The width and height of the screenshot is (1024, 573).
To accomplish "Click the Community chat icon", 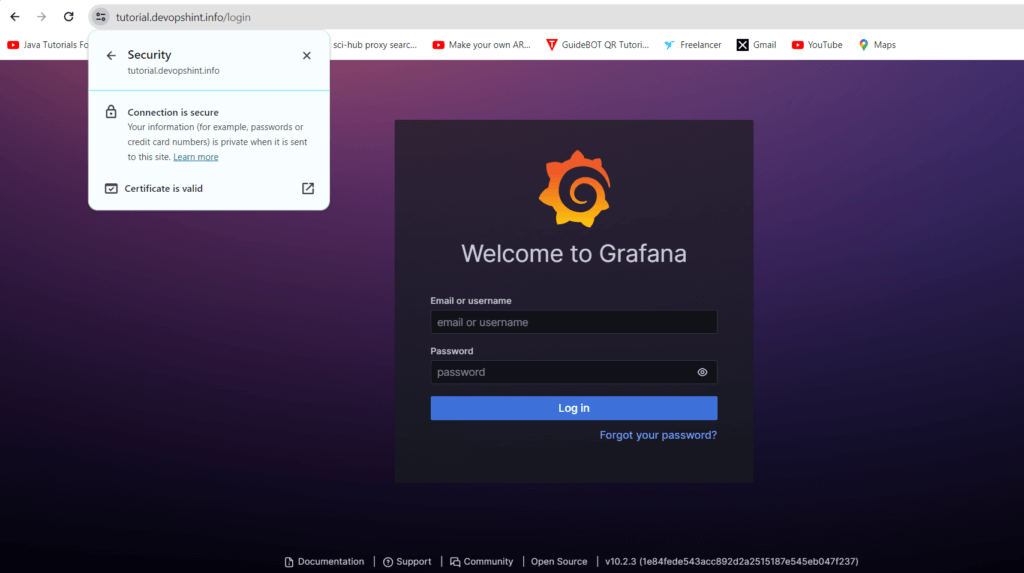I will pos(455,562).
